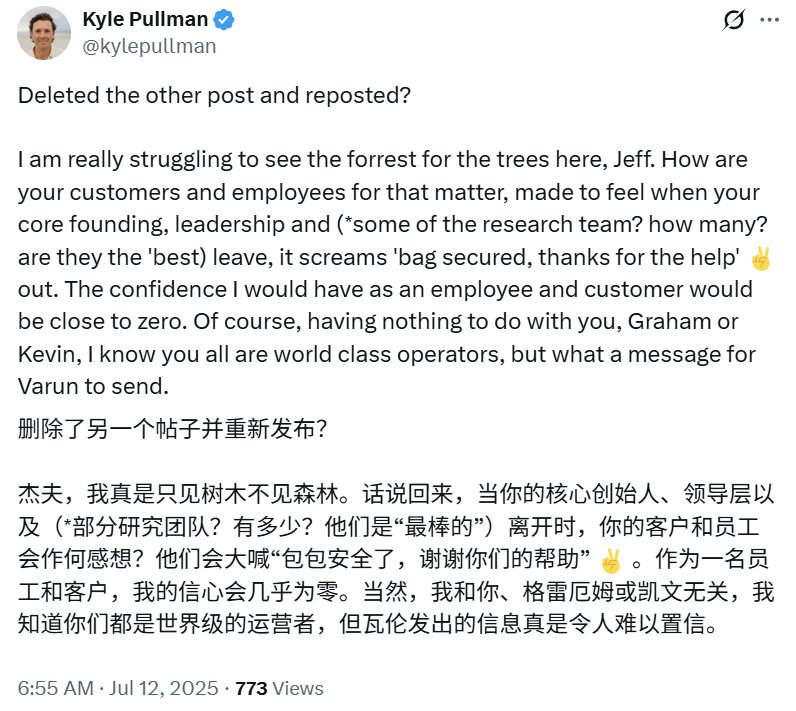Click the bold 773 view count
Viewport: 796px width, 711px height.
(251, 688)
